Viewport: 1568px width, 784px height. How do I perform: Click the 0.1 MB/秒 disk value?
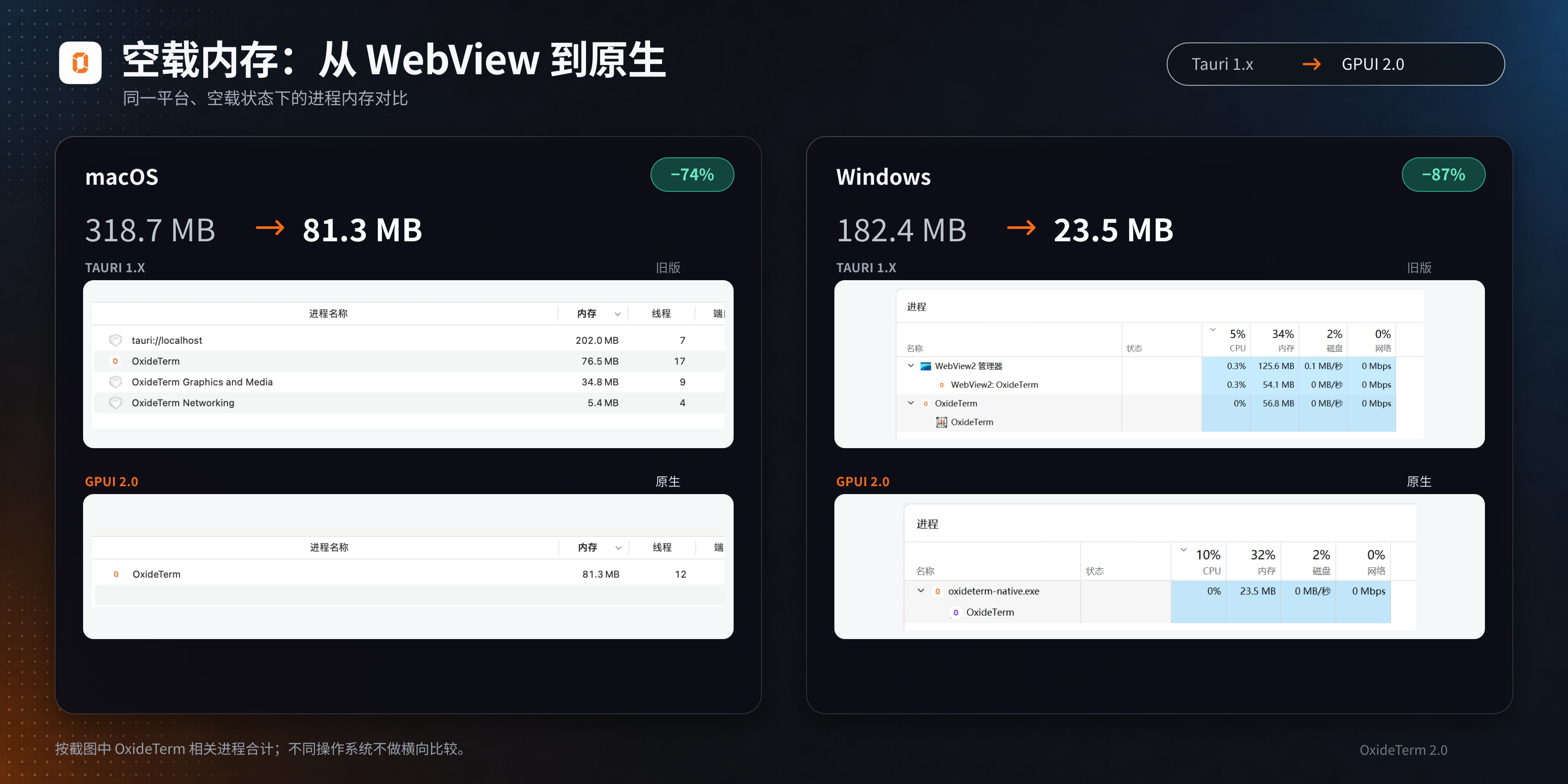pyautogui.click(x=1323, y=366)
